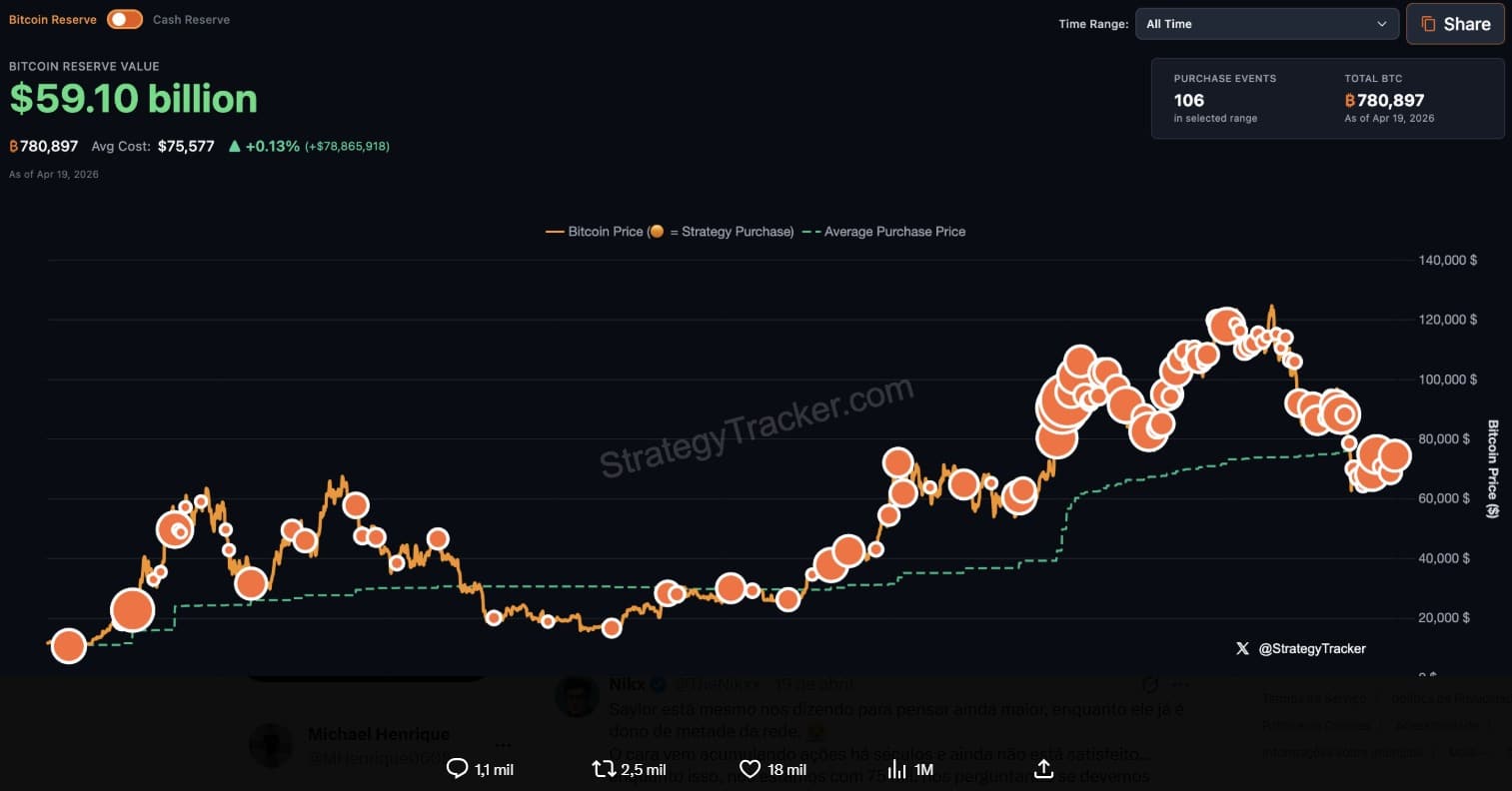Viewport: 1512px width, 791px height.
Task: Open the @StrategyTracker handle link
Action: [1311, 648]
